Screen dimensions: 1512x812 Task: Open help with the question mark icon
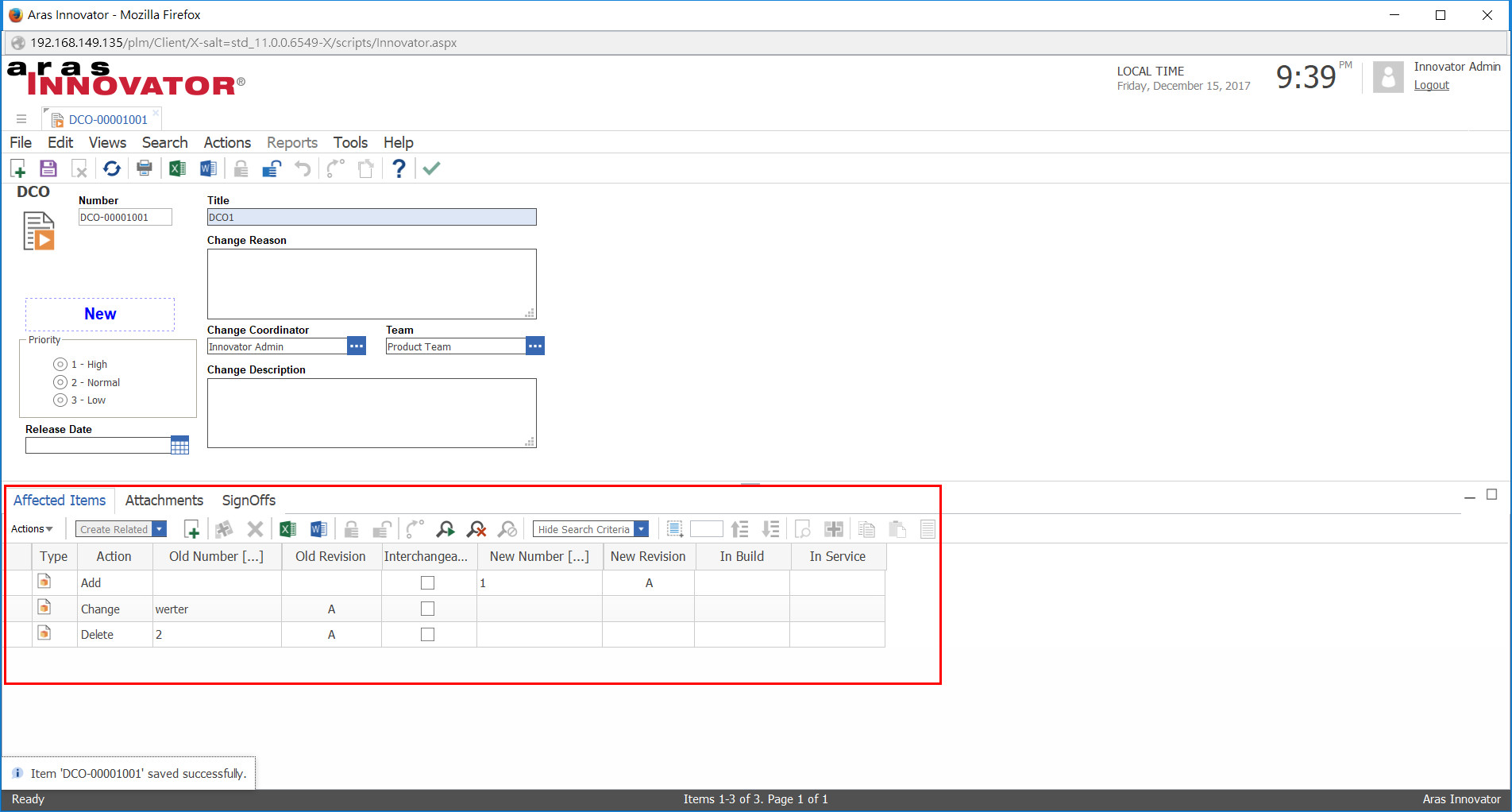(x=399, y=168)
